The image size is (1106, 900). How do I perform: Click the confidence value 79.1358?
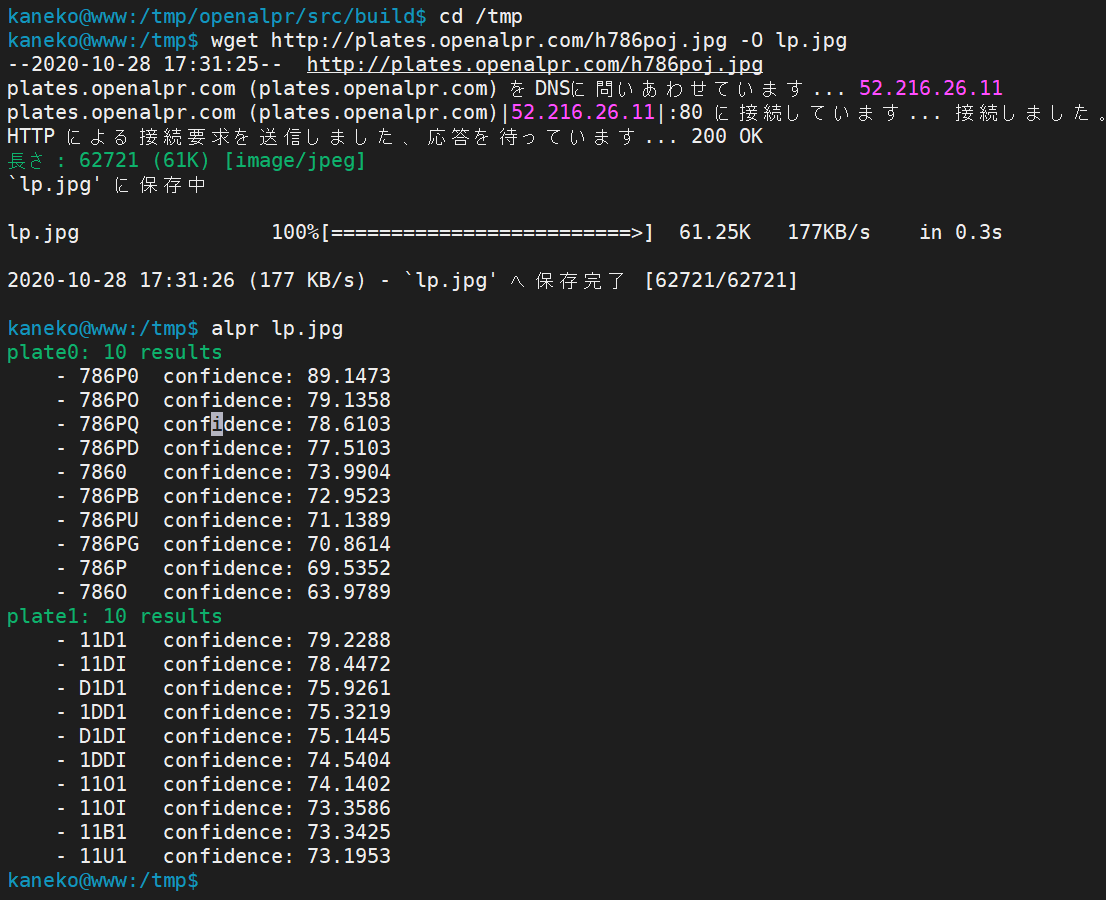click(x=348, y=401)
